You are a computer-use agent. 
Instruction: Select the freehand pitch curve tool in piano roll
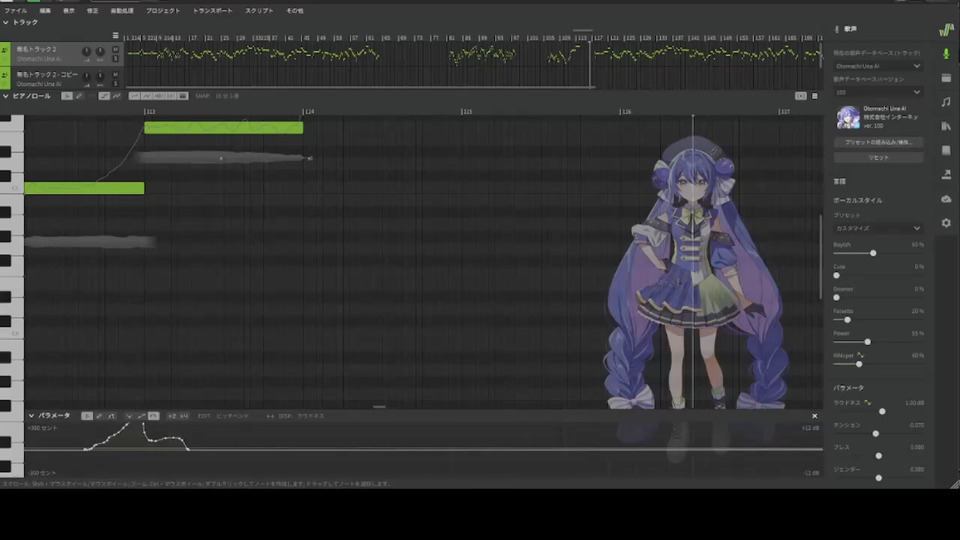coord(116,96)
